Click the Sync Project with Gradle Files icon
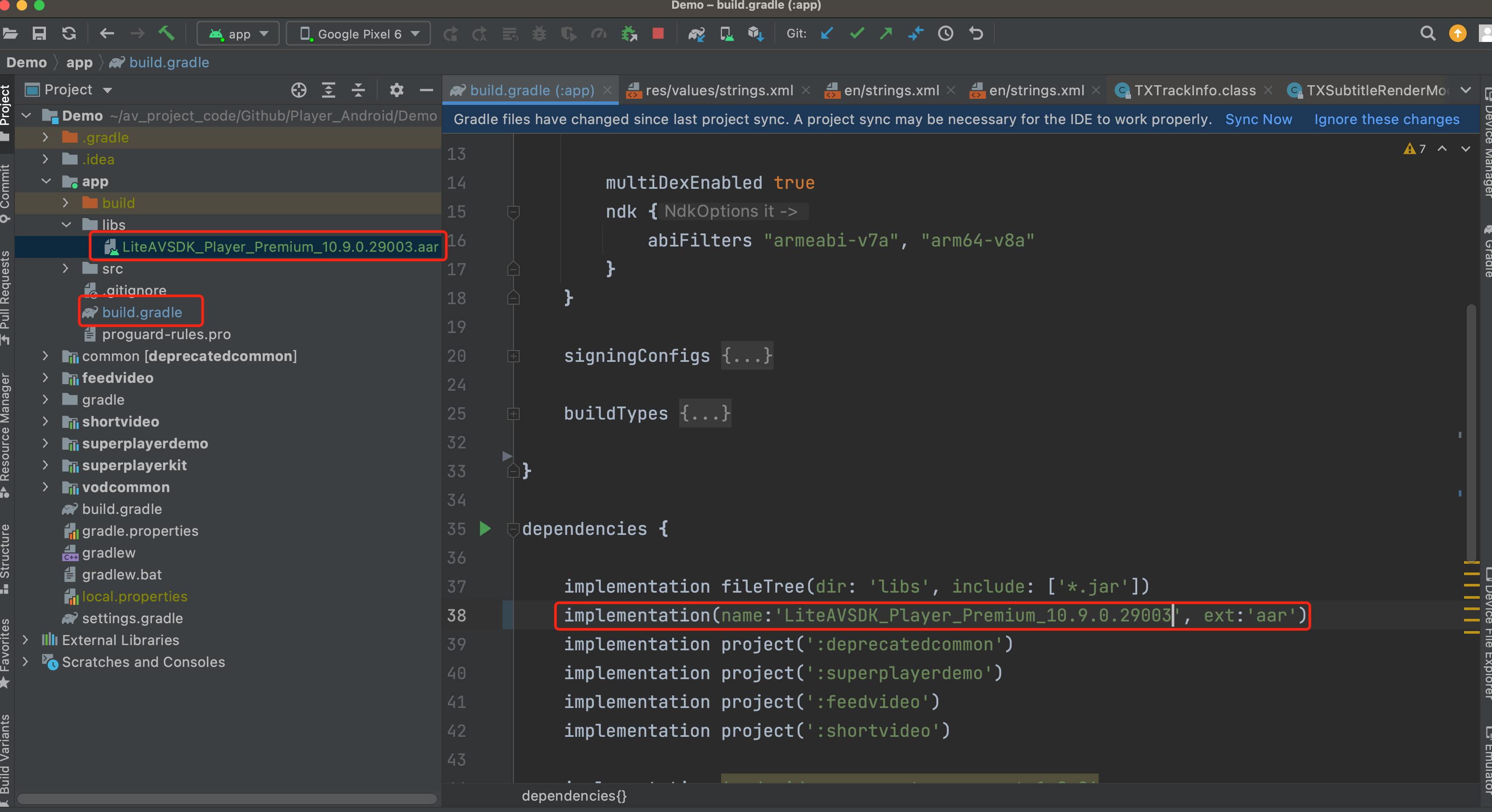This screenshot has height=812, width=1492. pos(696,34)
